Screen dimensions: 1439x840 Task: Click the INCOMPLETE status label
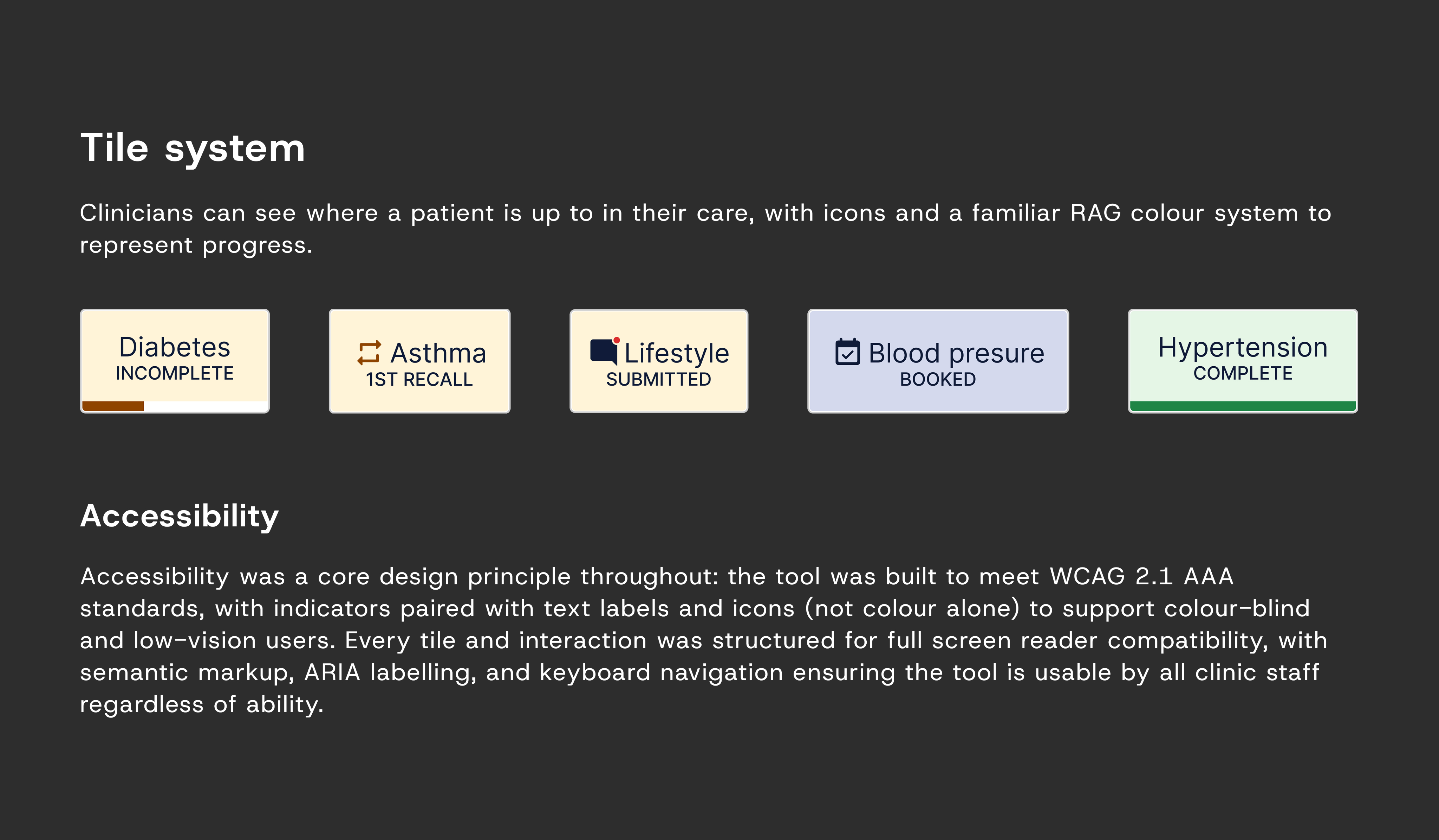(x=175, y=373)
